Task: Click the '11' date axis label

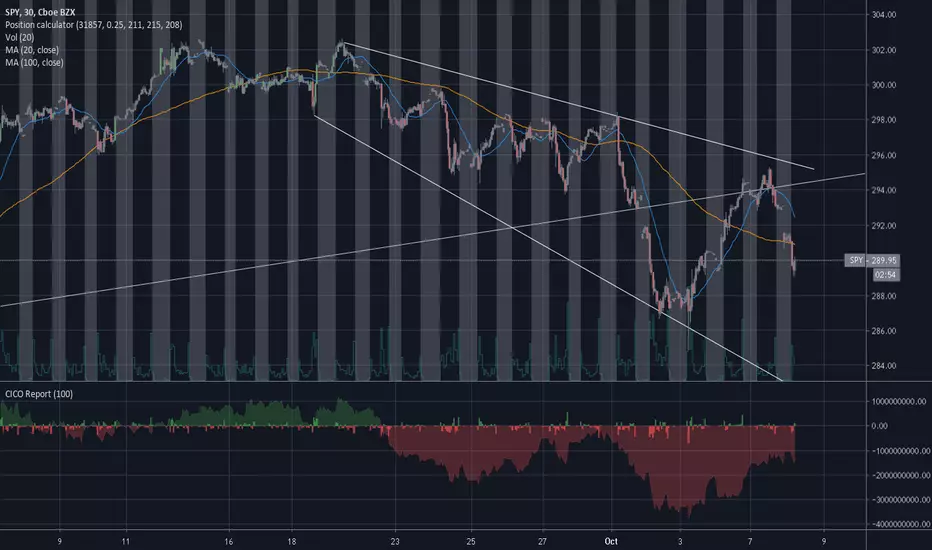Action: [x=125, y=541]
